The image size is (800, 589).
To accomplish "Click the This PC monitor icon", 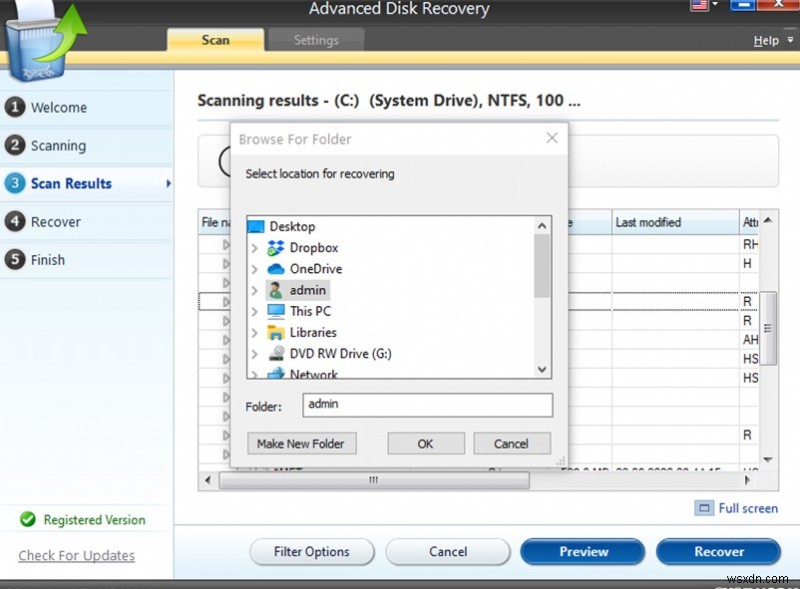I will pyautogui.click(x=276, y=311).
